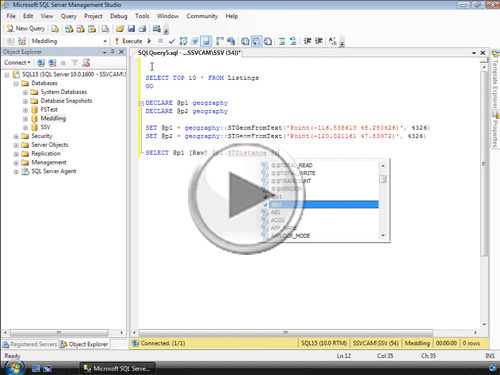Expand the Security folder node
Image resolution: width=500 pixels, height=375 pixels.
click(x=16, y=136)
